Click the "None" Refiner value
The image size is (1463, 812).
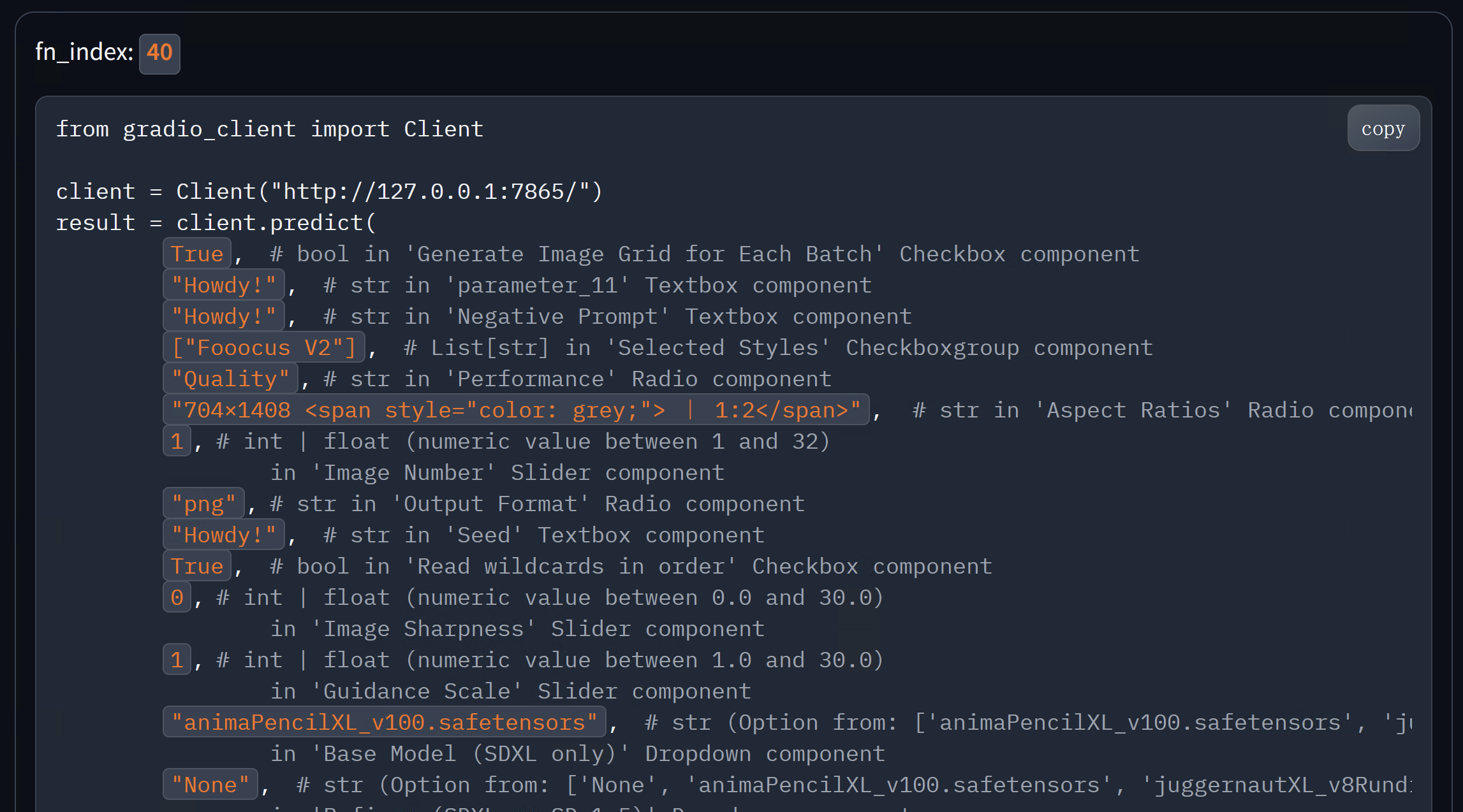click(x=210, y=785)
